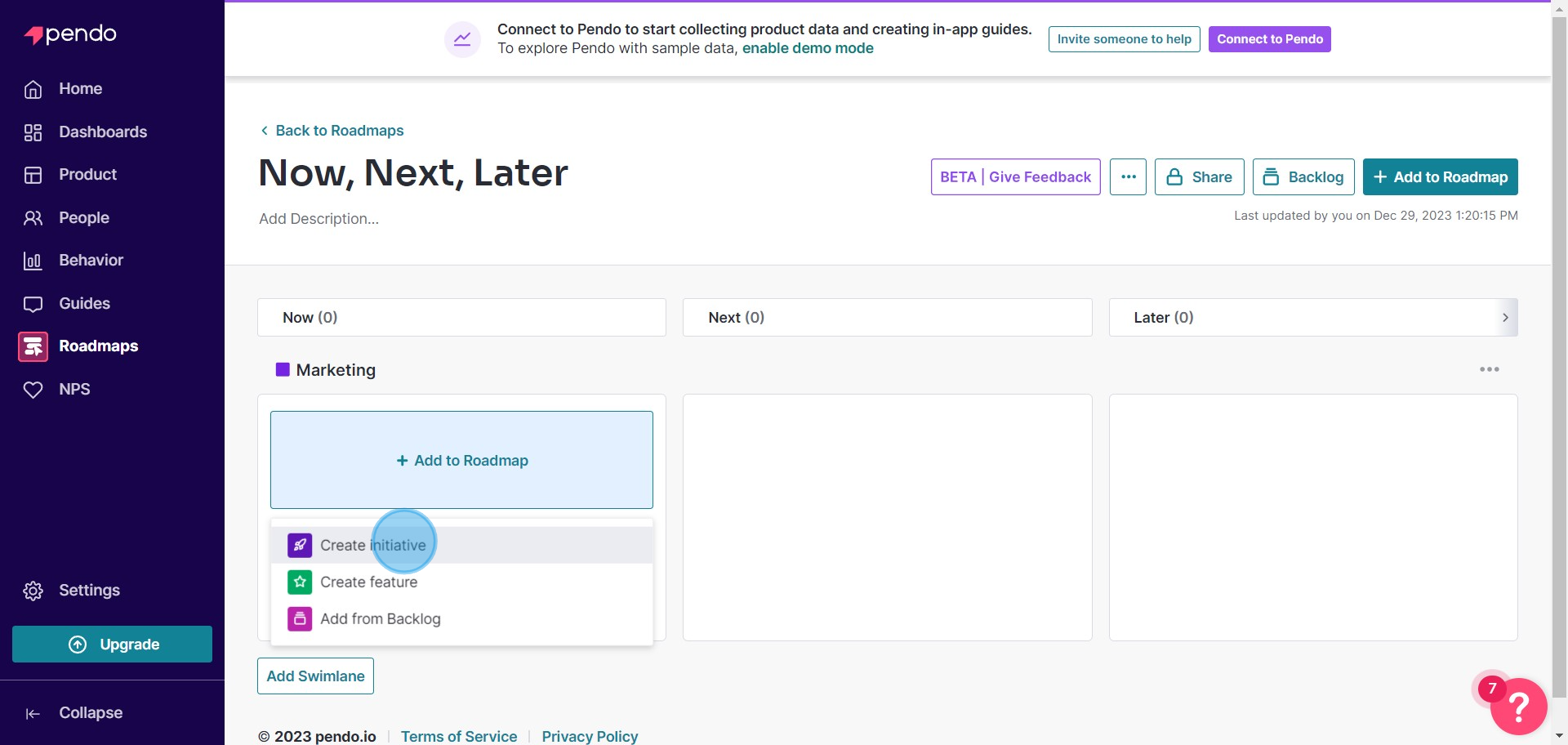Click the Now, Next, Later title
Screen dimensions: 1568x745
point(413,173)
